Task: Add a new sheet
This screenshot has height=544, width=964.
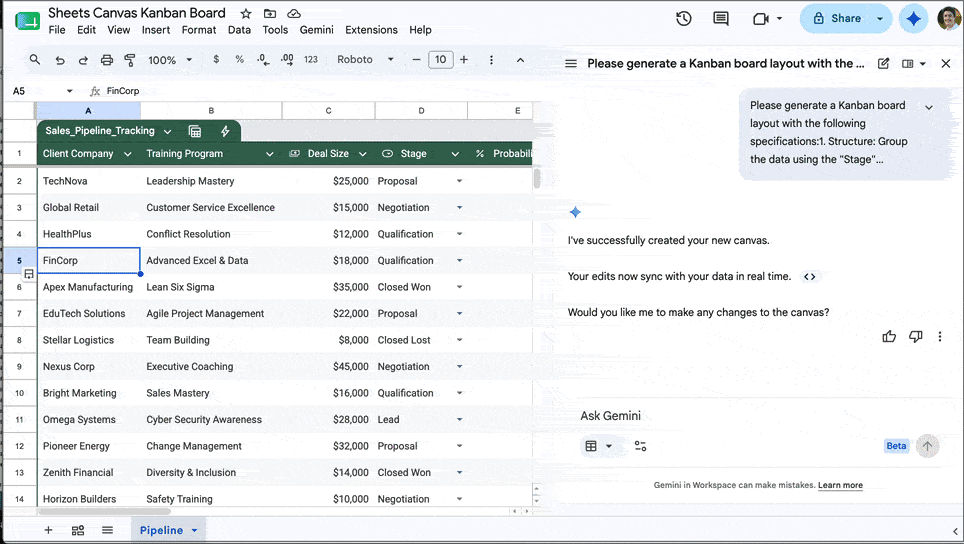Action: pyautogui.click(x=48, y=530)
